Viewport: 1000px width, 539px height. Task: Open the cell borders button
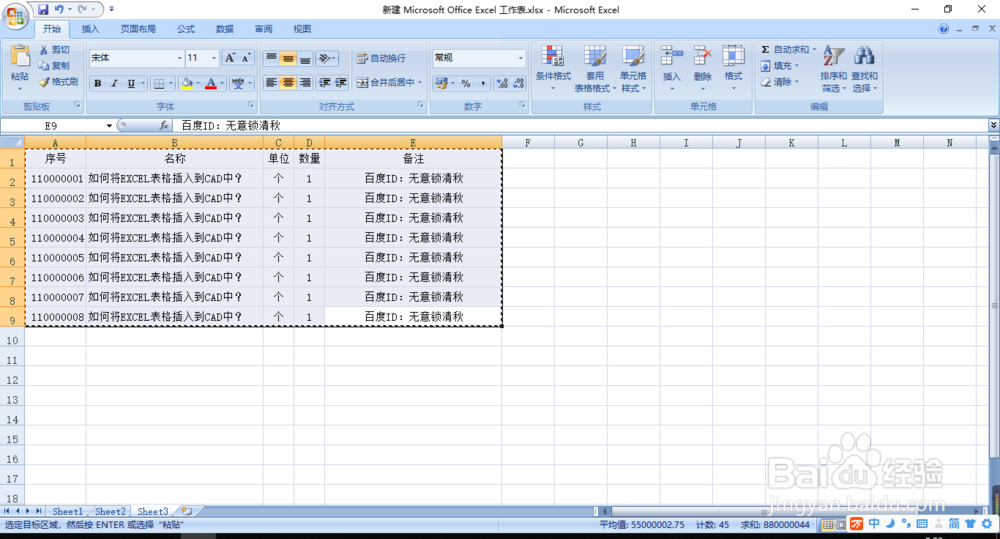pos(159,83)
